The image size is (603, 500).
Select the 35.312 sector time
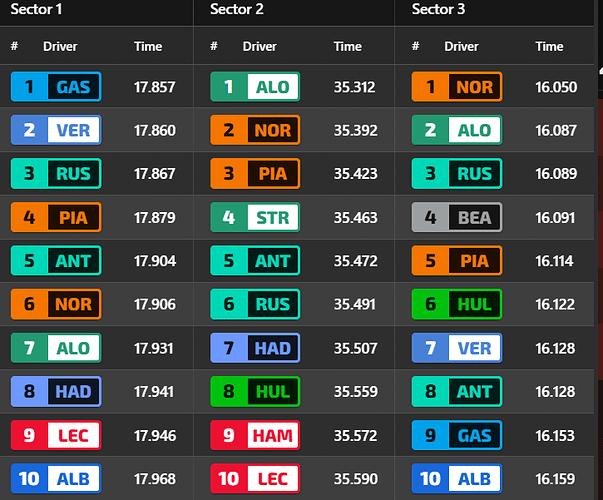click(x=354, y=87)
